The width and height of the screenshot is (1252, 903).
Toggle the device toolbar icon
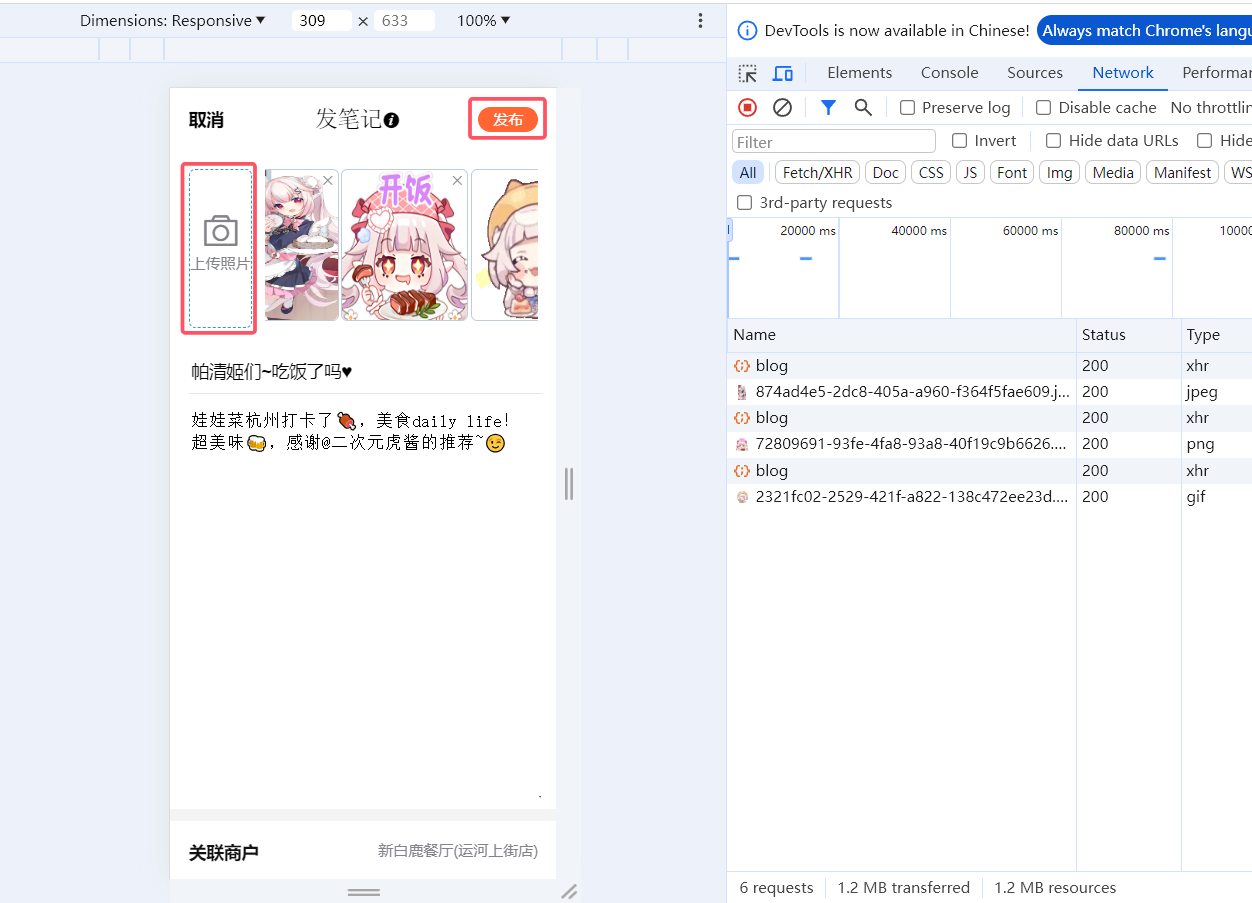coord(783,73)
